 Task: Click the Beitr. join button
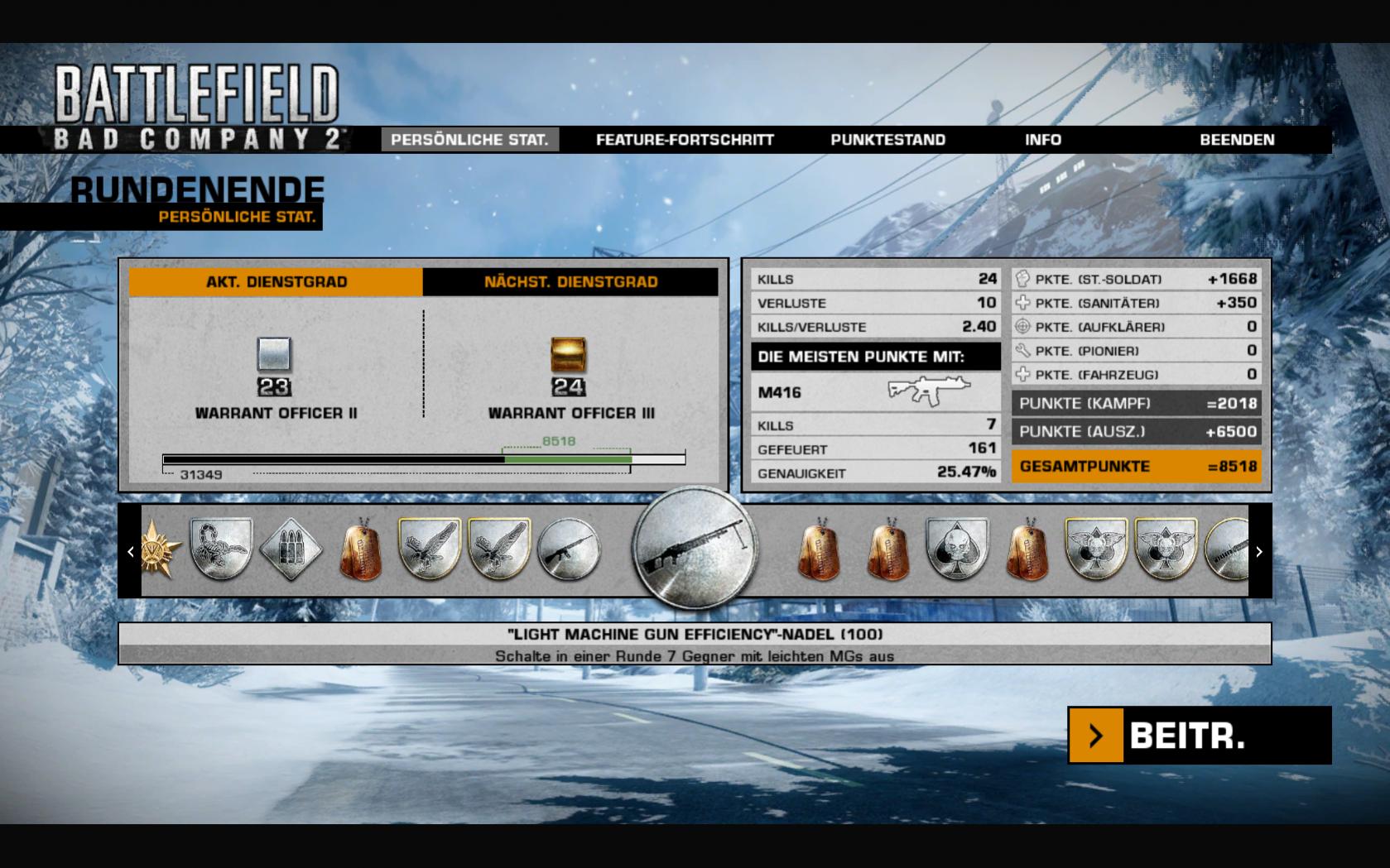coord(1200,735)
